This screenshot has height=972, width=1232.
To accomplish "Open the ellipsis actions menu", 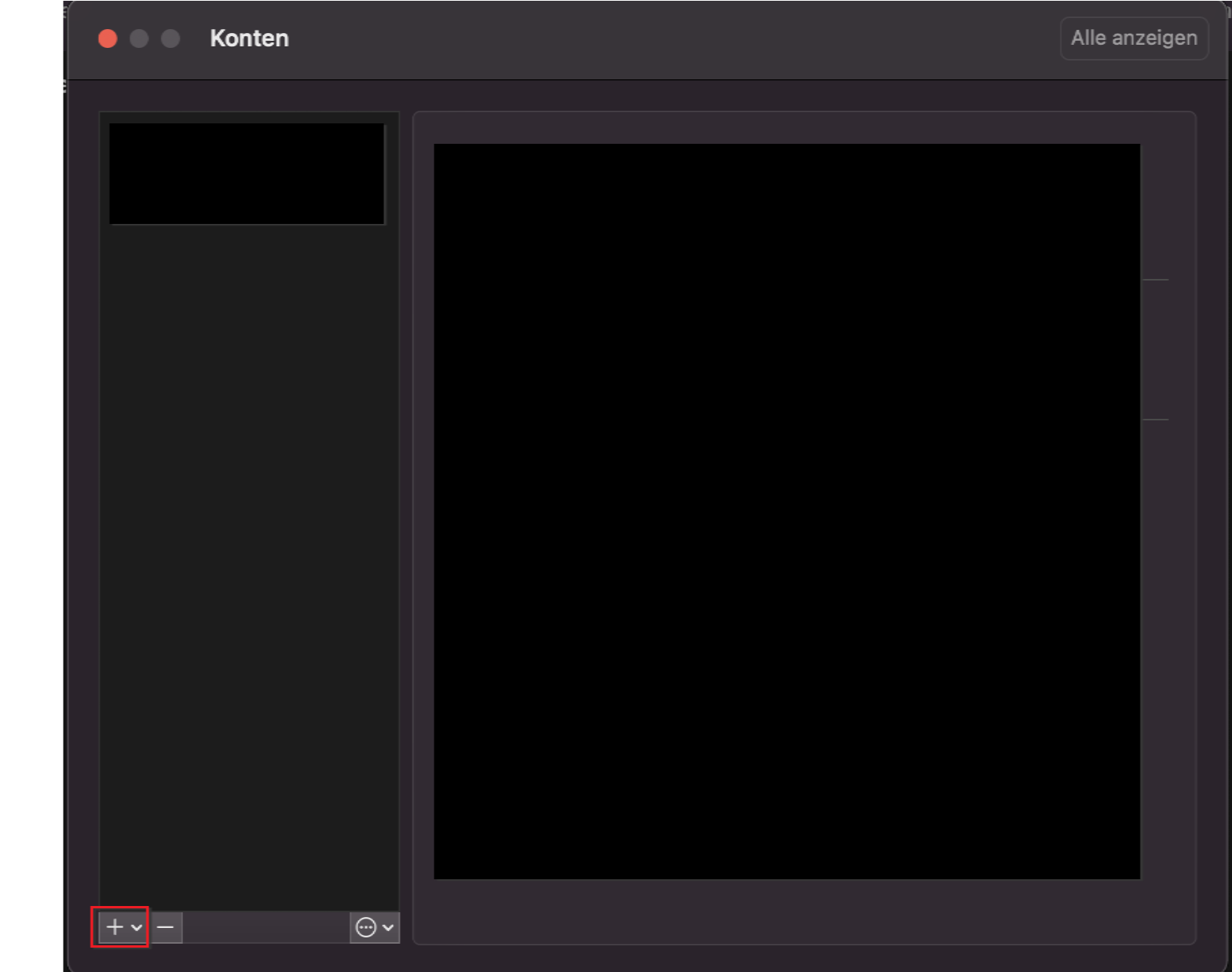I will tap(375, 927).
